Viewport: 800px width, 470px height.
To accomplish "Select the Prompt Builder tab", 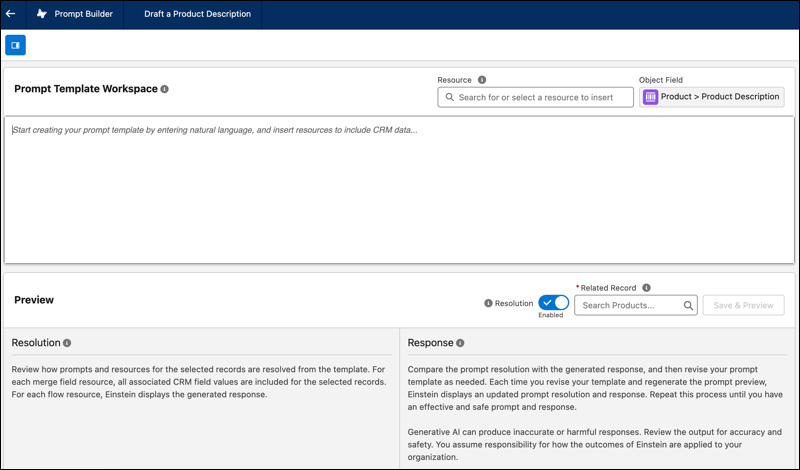I will (83, 14).
